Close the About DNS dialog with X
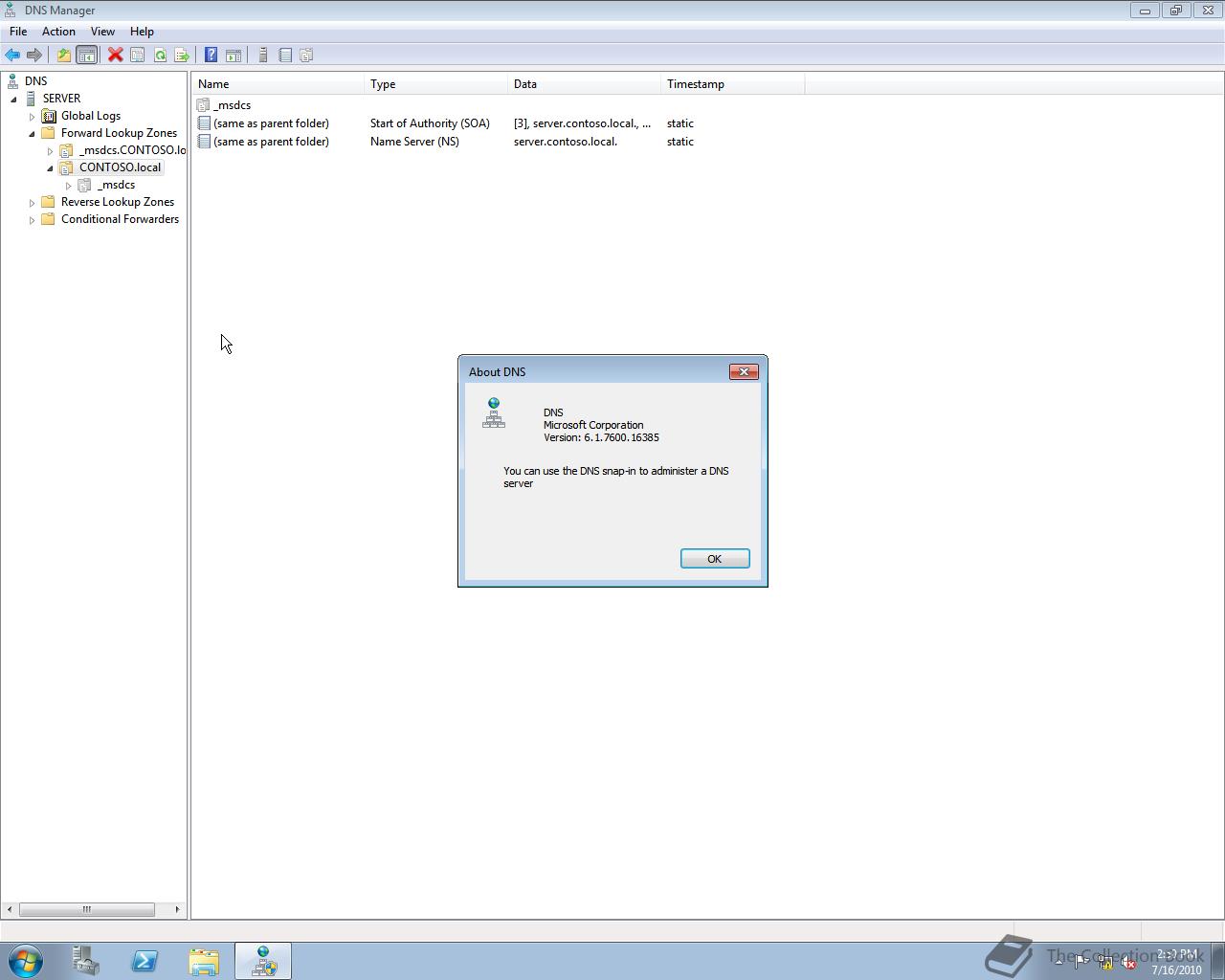Image resolution: width=1225 pixels, height=980 pixels. click(x=744, y=371)
